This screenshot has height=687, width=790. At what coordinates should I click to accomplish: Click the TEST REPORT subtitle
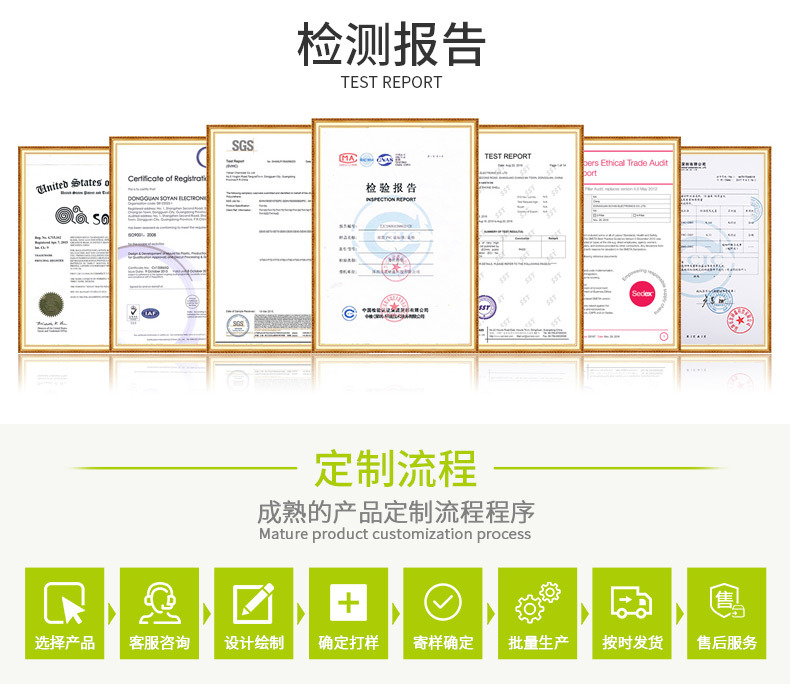pos(391,82)
